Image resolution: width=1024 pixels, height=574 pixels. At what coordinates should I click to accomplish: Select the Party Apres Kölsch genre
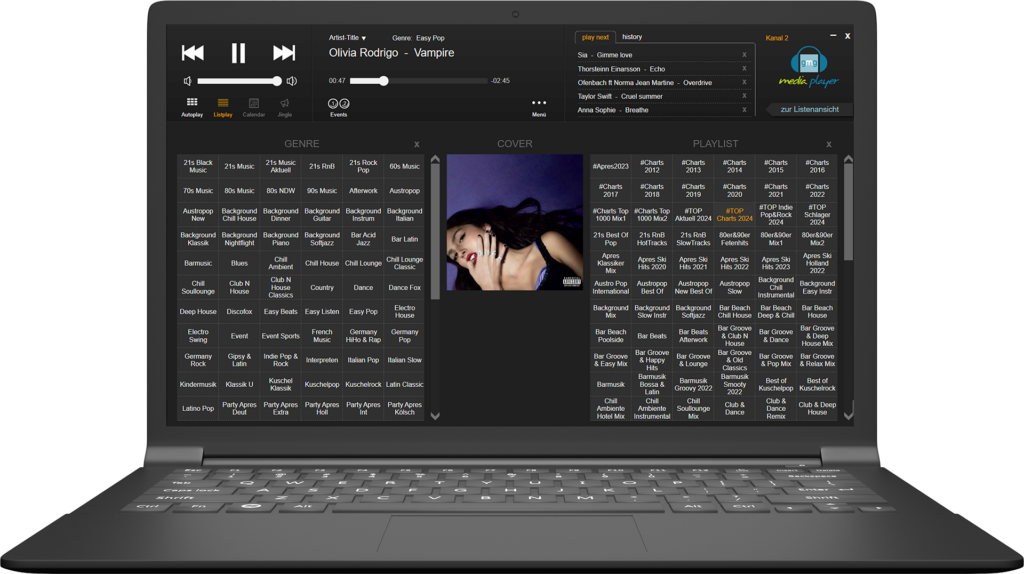tap(404, 408)
